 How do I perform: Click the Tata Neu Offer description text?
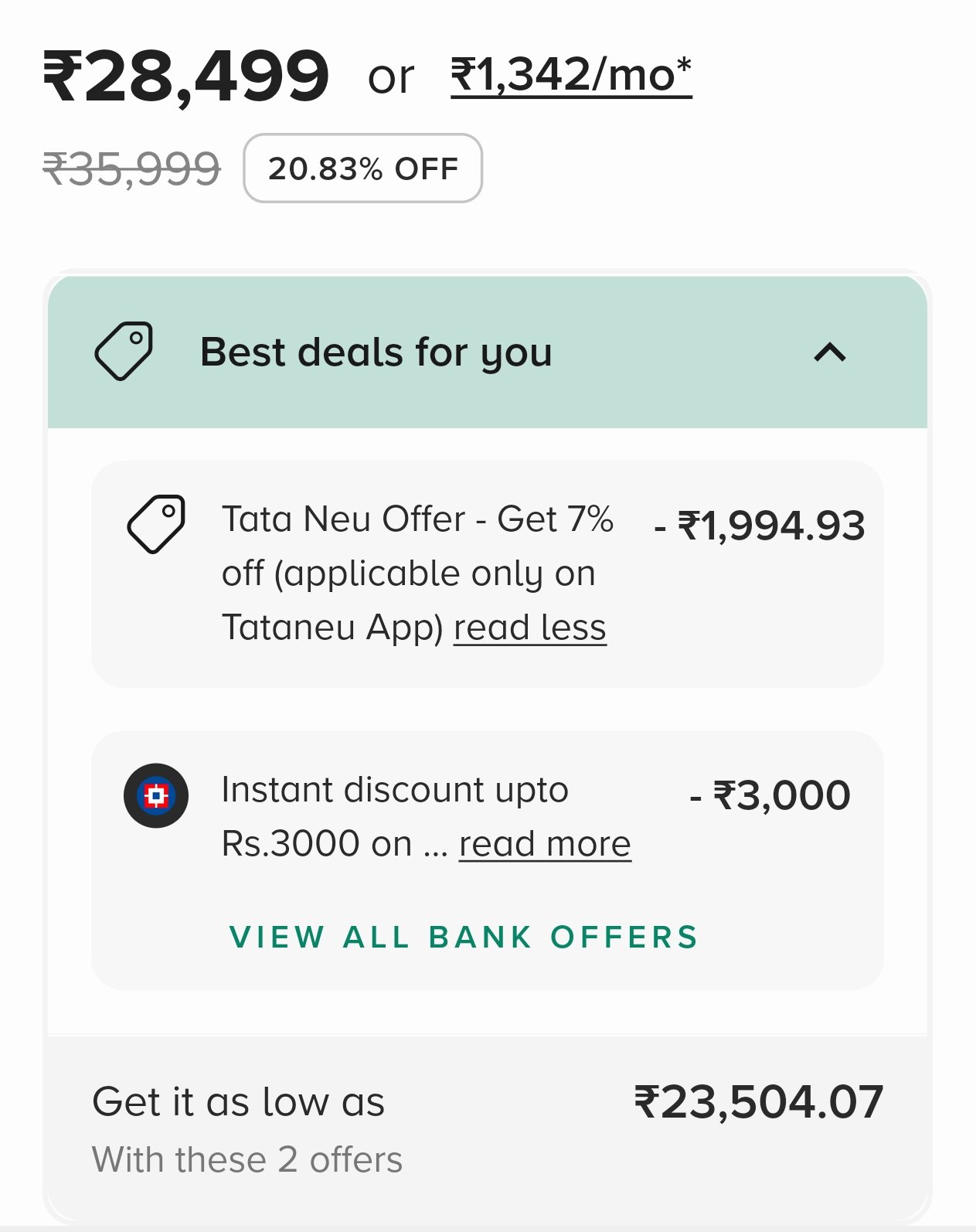[x=410, y=546]
